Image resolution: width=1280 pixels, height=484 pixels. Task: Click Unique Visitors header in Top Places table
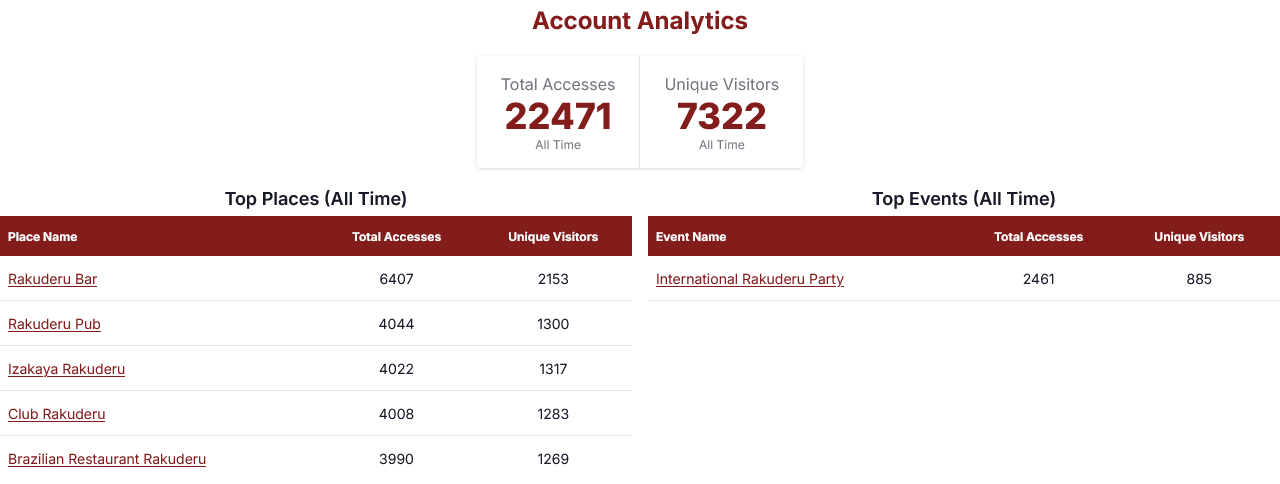[x=553, y=237]
